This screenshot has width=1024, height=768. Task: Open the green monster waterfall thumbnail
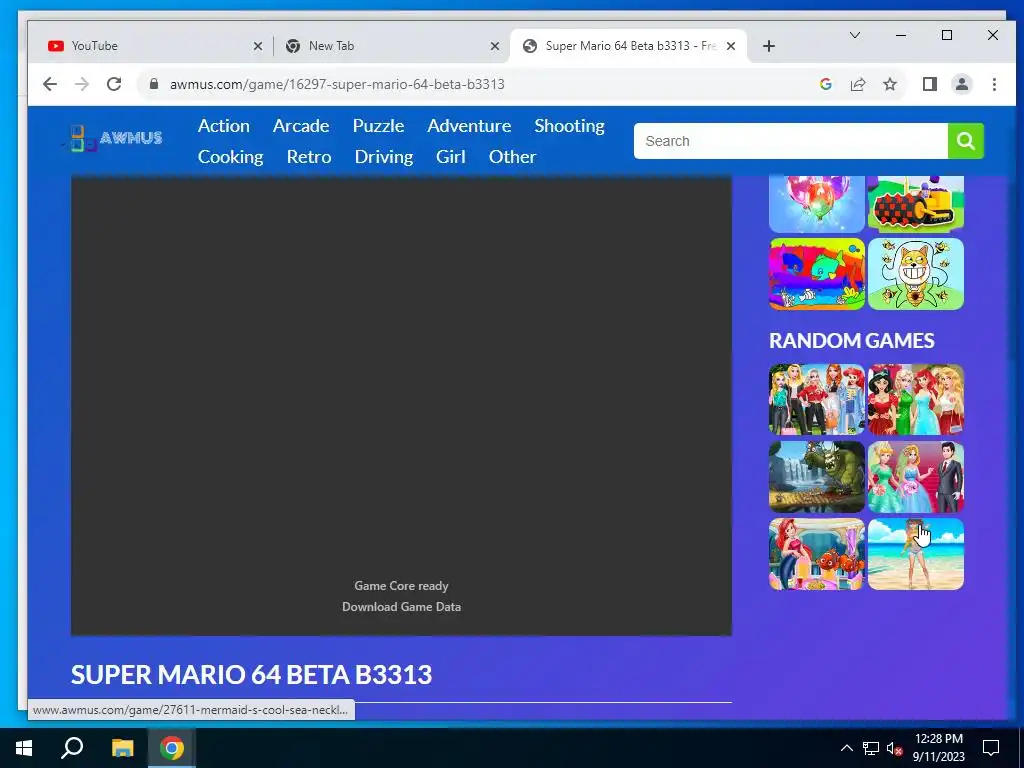point(817,477)
